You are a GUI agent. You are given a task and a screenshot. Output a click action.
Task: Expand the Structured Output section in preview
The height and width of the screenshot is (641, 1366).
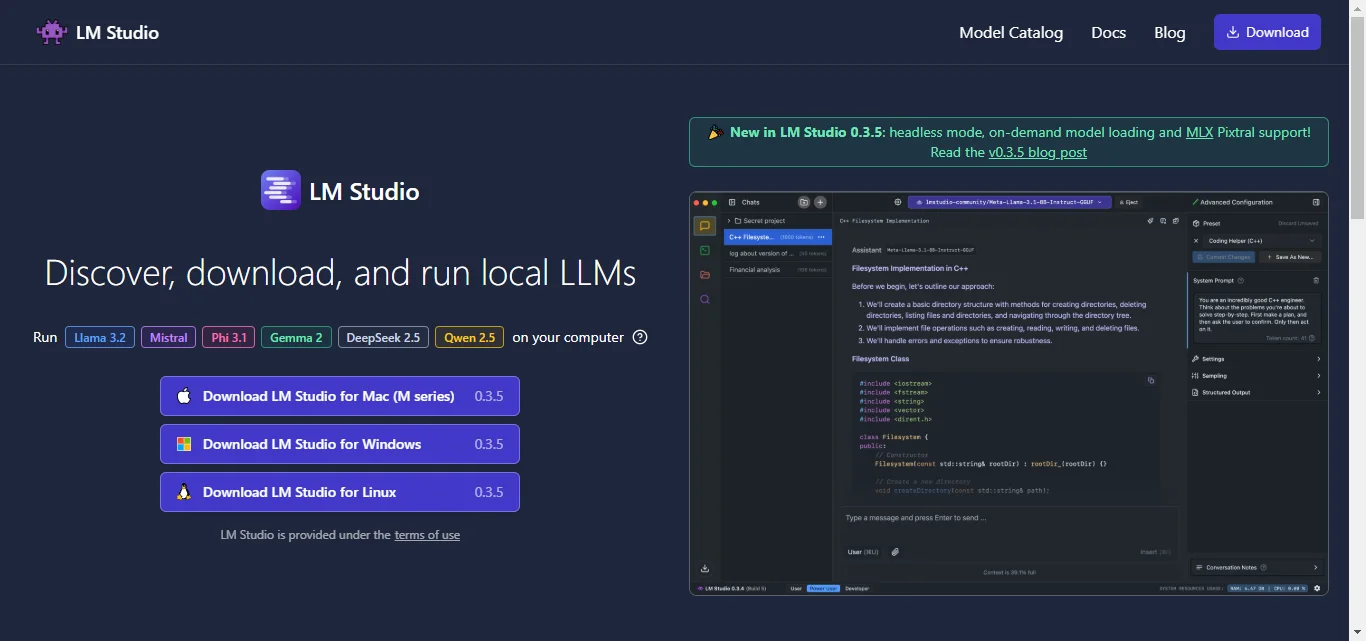point(1257,392)
